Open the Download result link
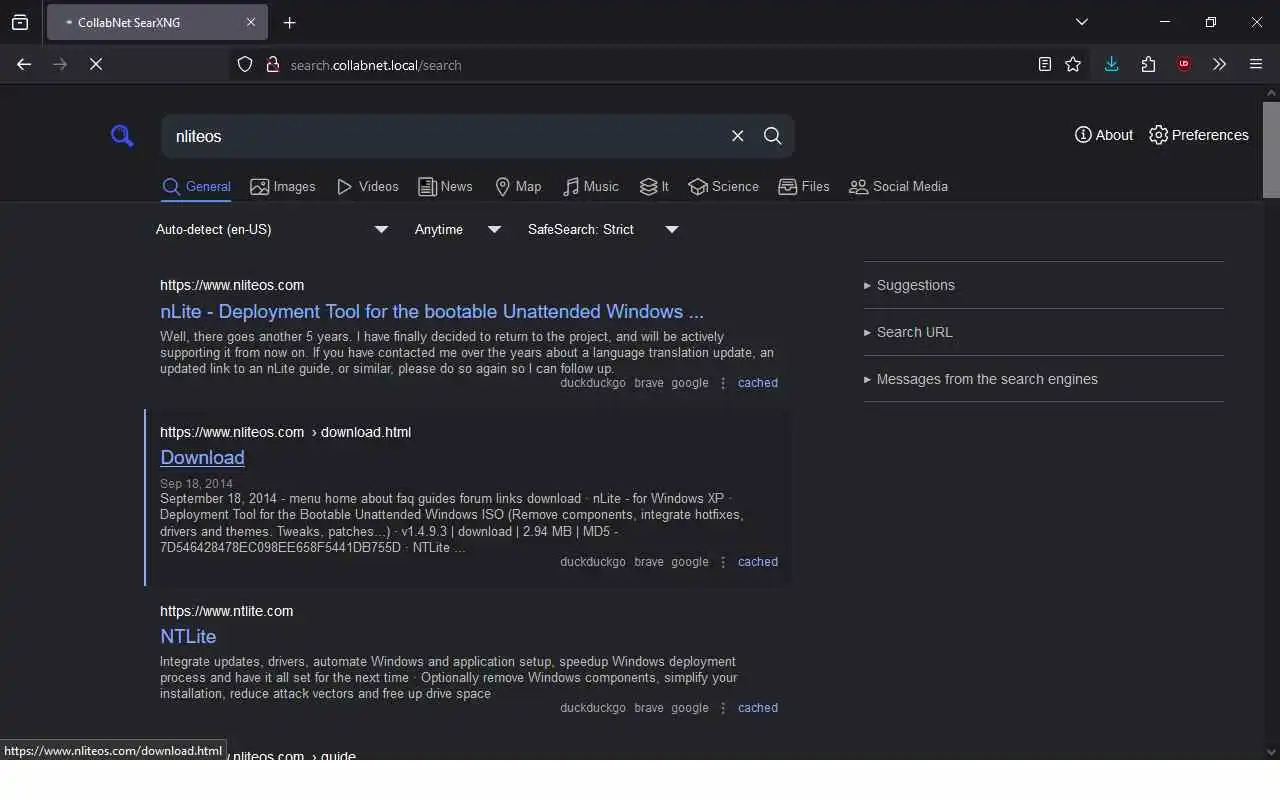Screen dimensions: 1280x800 (x=202, y=457)
